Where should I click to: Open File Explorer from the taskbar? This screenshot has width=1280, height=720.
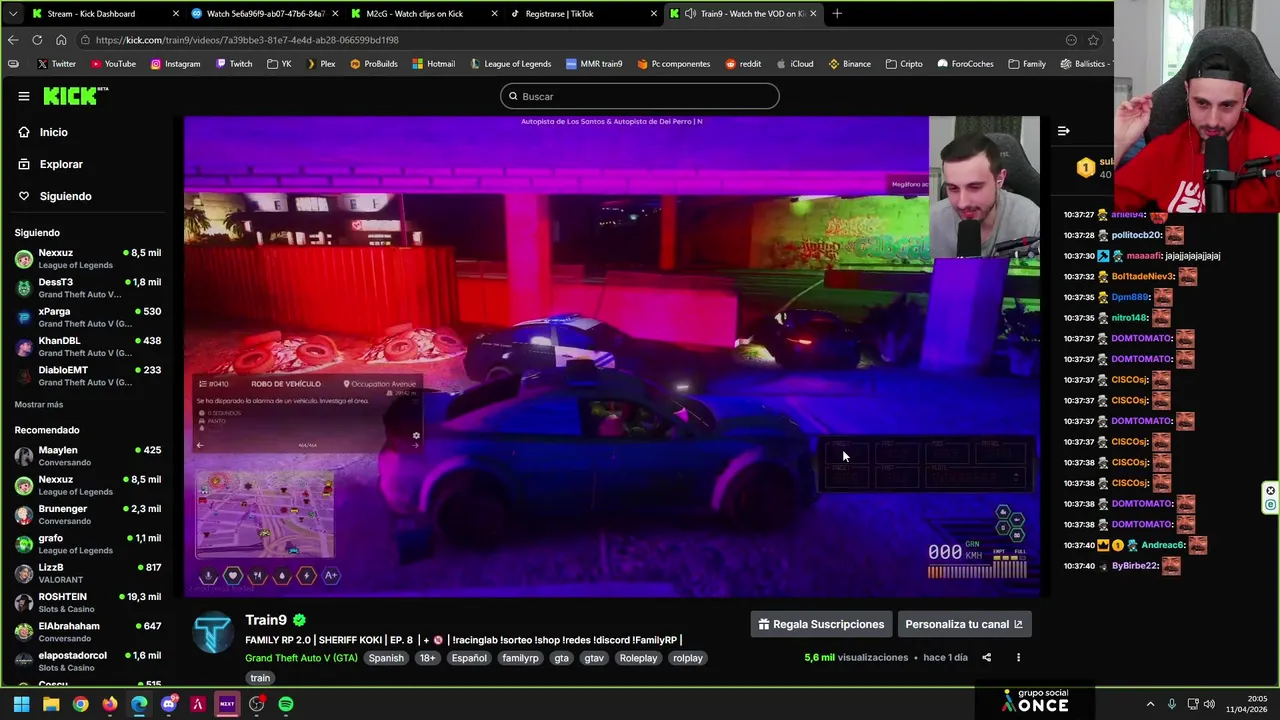click(51, 704)
